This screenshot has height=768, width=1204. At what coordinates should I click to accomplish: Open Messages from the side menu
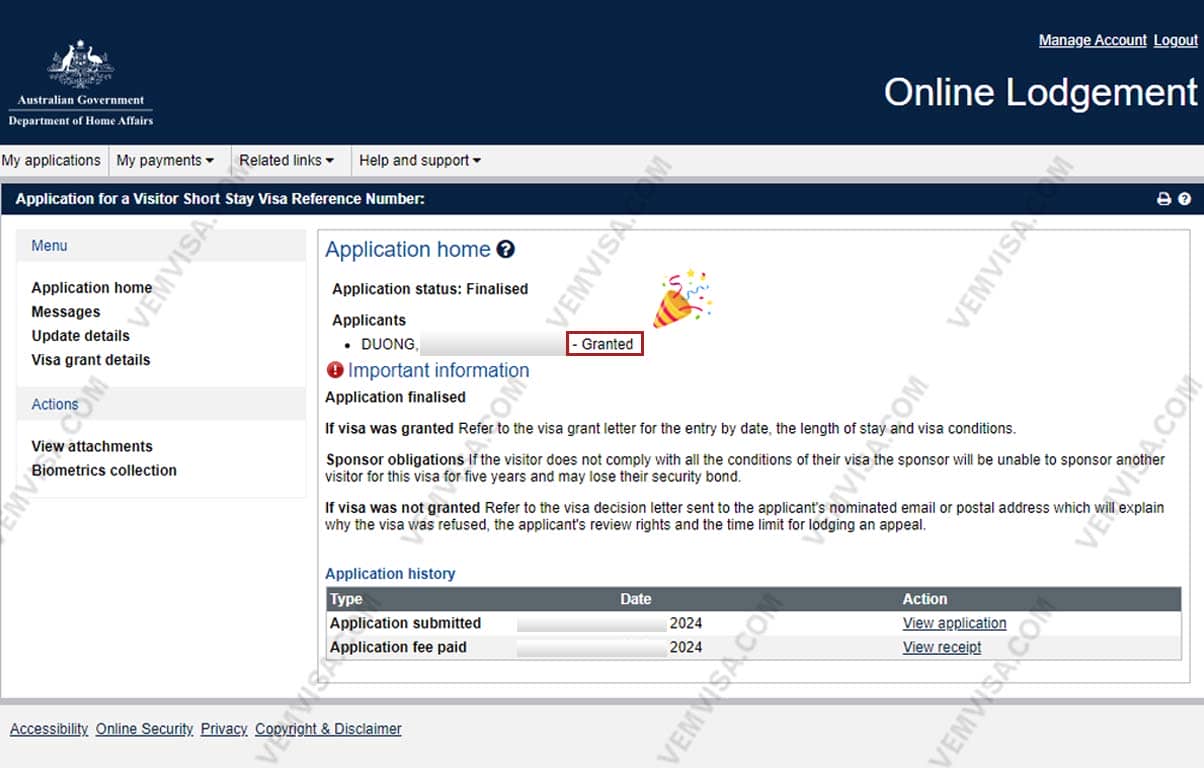click(66, 312)
